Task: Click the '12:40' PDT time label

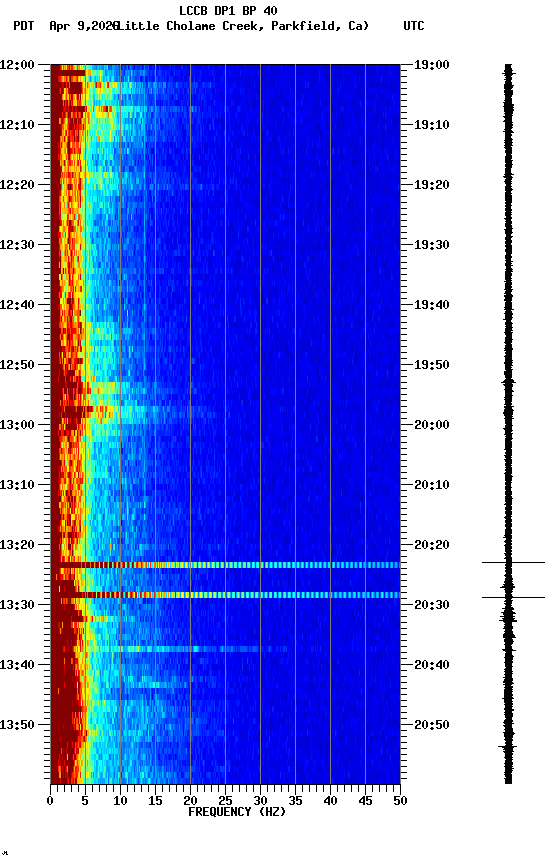Action: pyautogui.click(x=17, y=305)
